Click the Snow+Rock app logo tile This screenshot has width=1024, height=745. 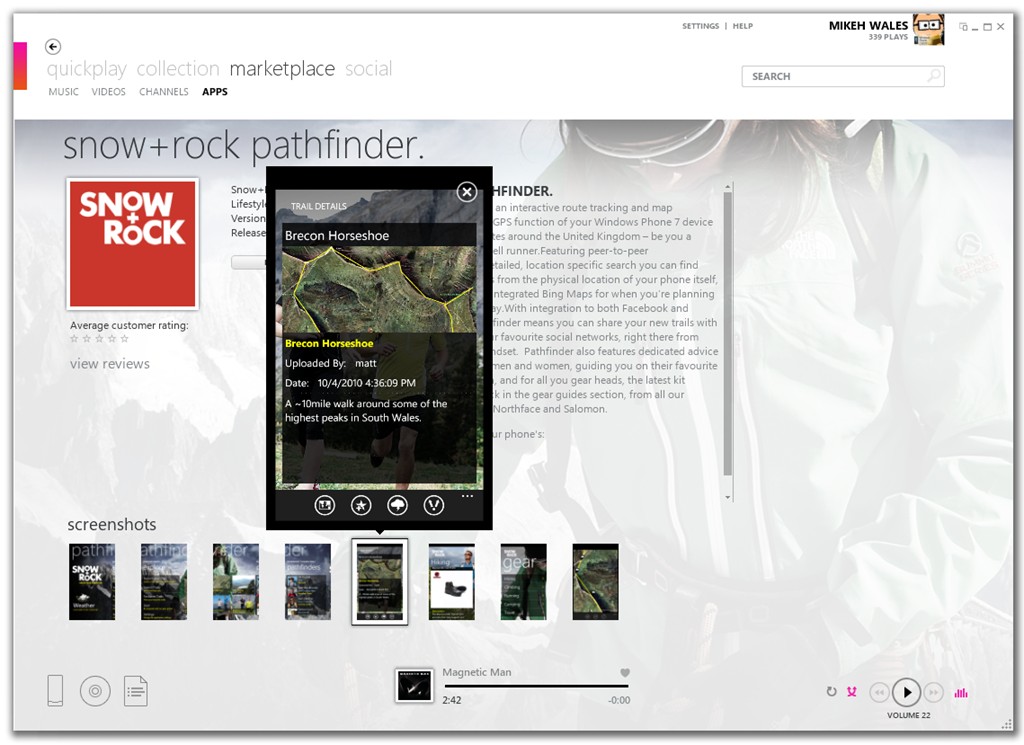(133, 244)
